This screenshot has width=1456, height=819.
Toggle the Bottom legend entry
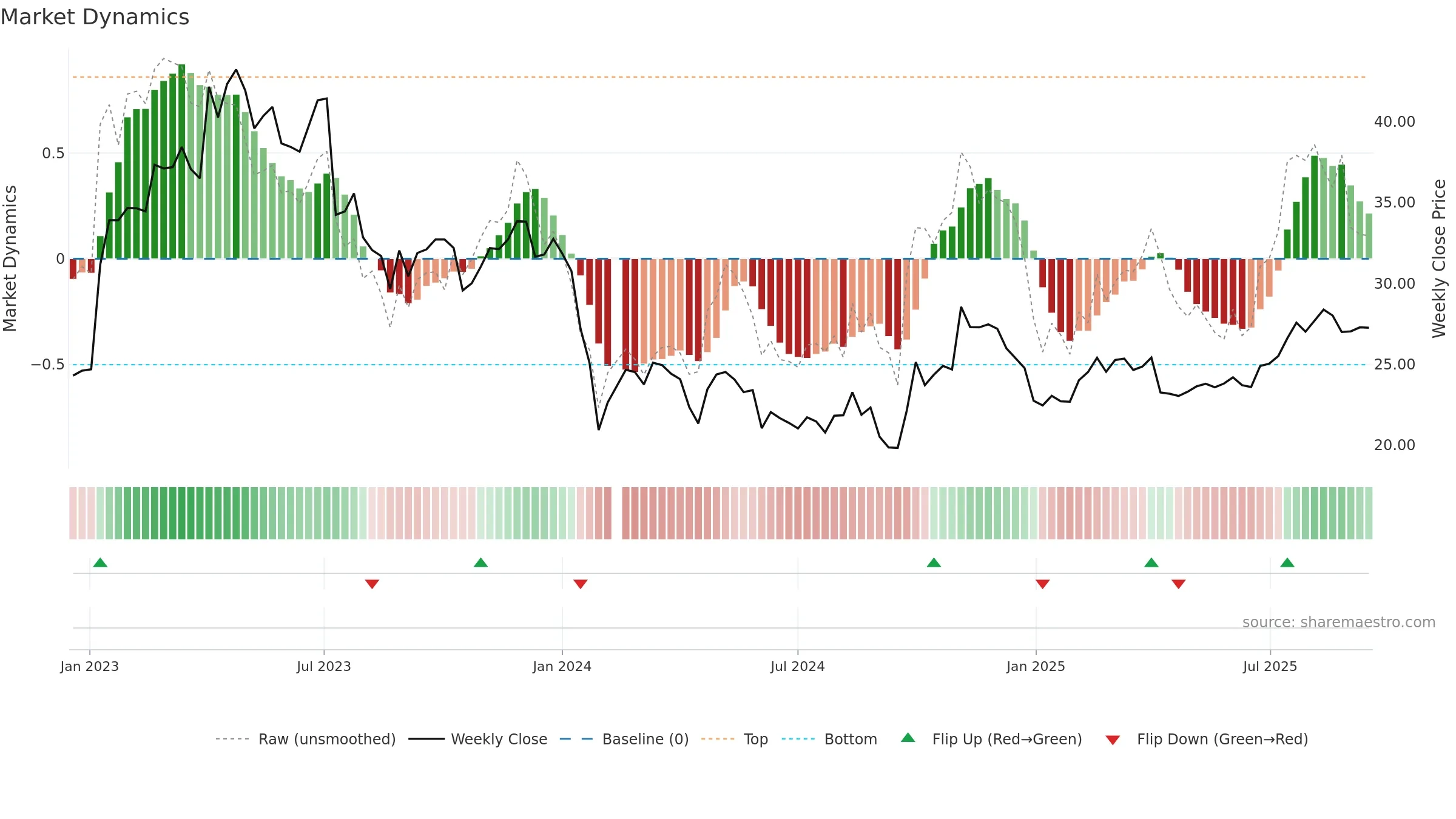[x=829, y=739]
